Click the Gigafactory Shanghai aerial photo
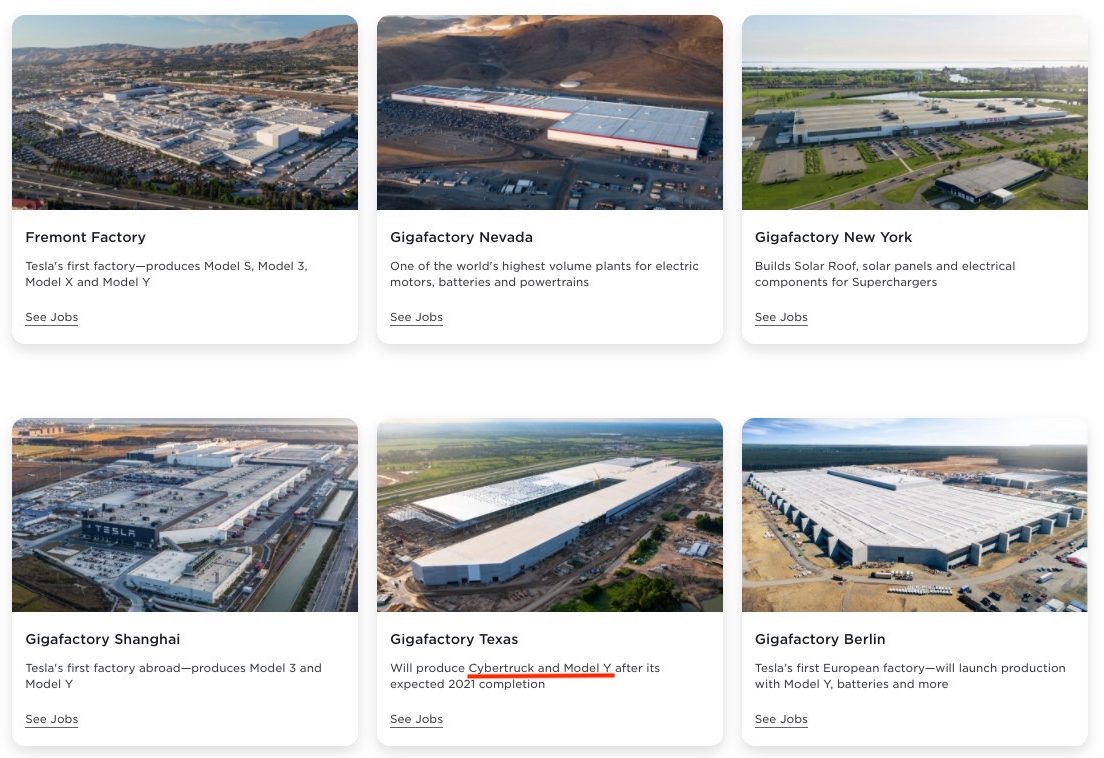This screenshot has width=1104, height=758. 184,514
